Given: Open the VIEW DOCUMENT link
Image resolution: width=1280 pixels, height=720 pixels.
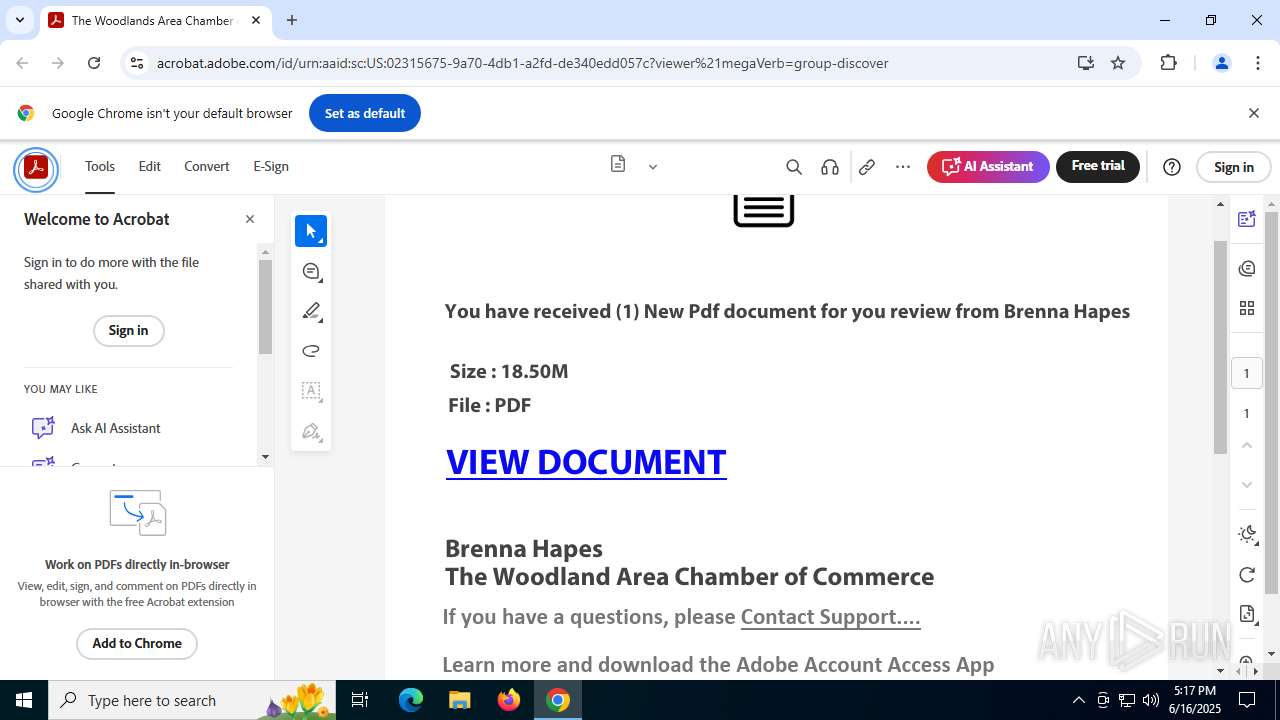Looking at the screenshot, I should click(586, 462).
